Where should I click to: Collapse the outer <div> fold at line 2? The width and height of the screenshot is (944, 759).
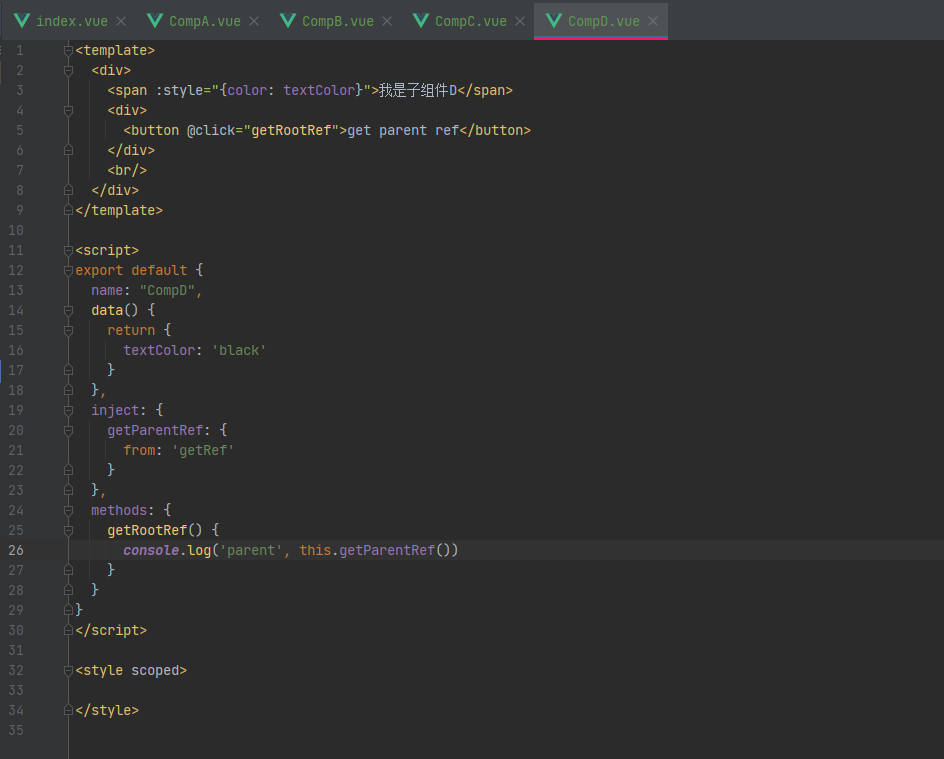tap(69, 70)
